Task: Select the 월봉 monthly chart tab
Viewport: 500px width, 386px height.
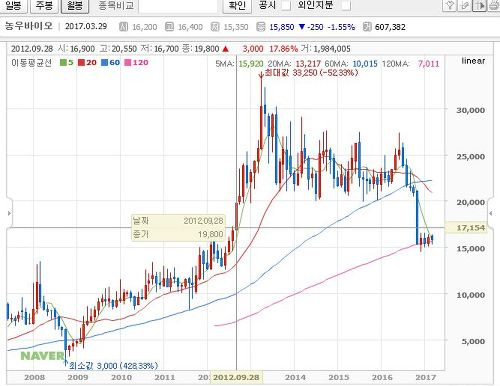Action: 75,5
